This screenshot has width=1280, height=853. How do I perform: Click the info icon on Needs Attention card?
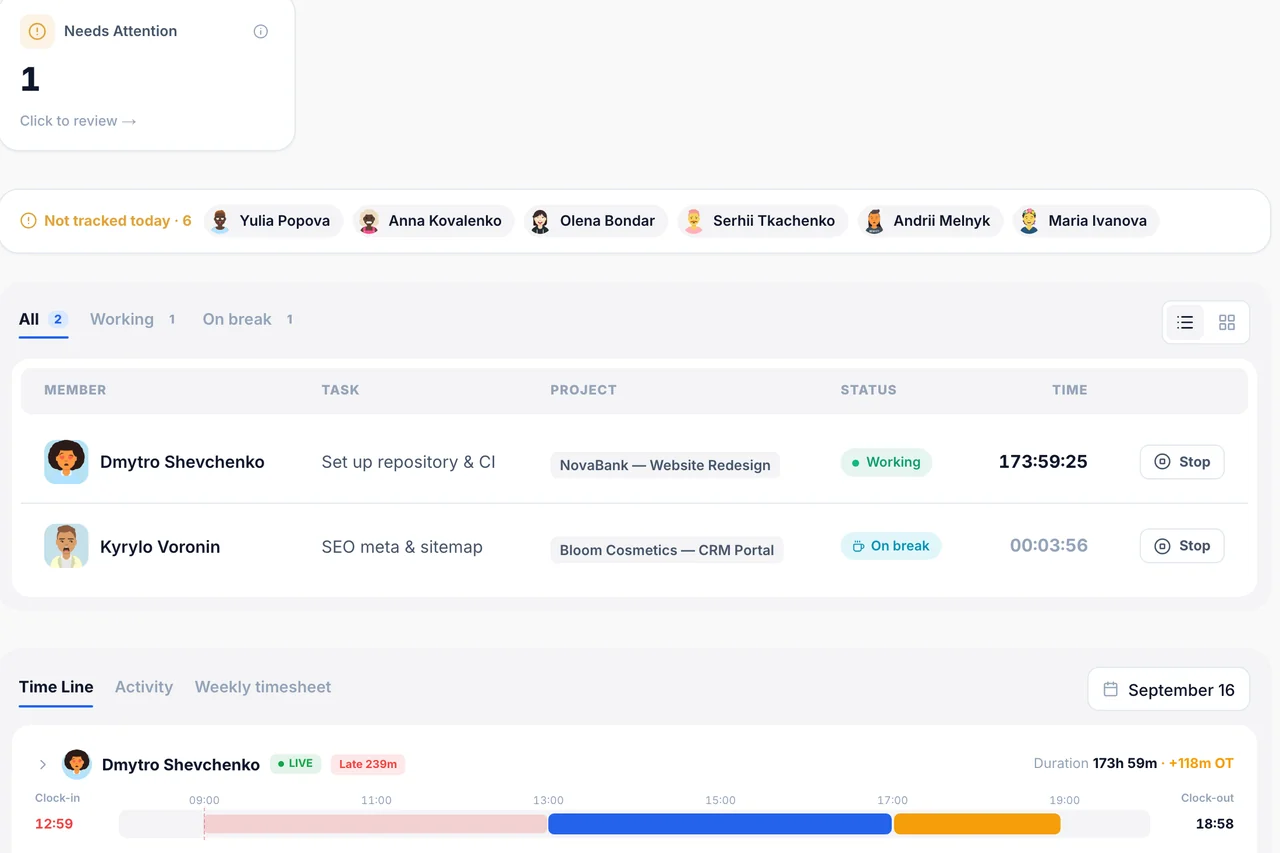(x=261, y=31)
